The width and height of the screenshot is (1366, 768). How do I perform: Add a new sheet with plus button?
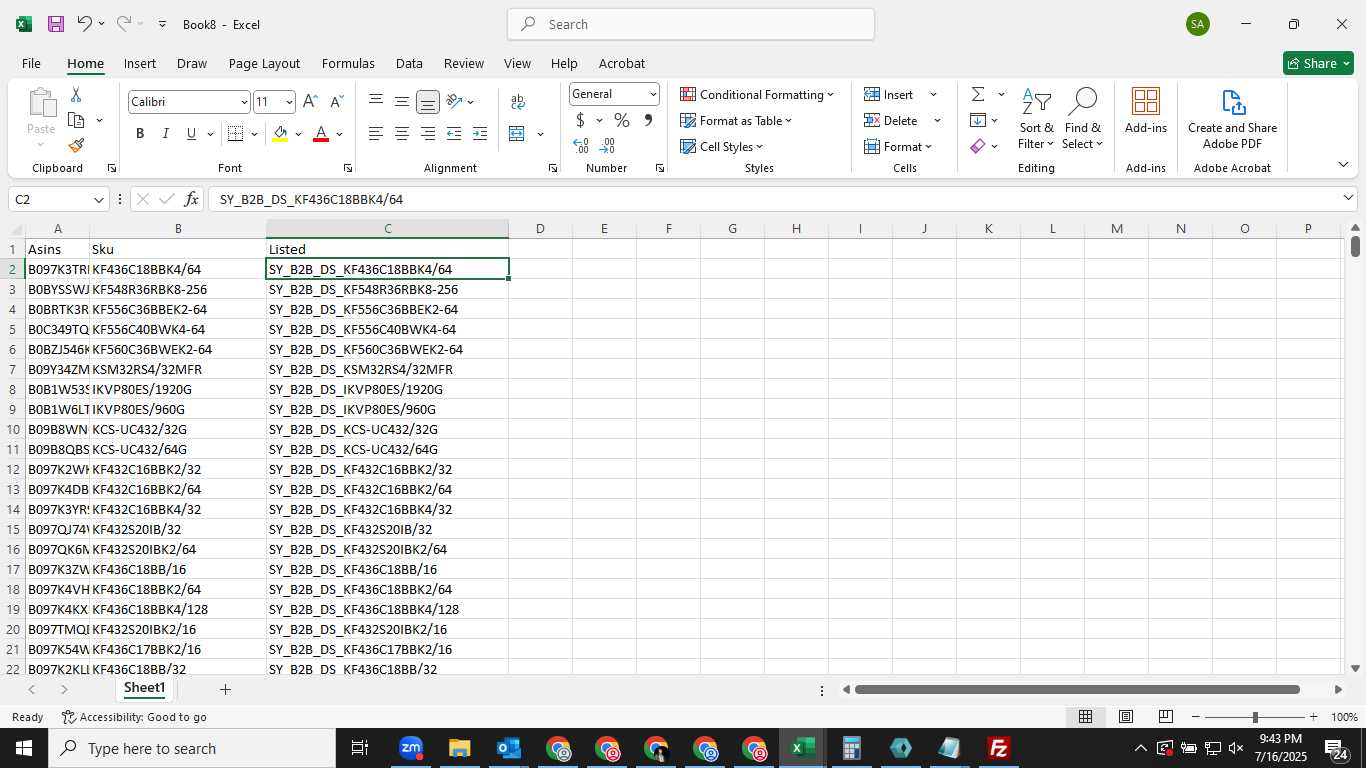click(x=225, y=689)
